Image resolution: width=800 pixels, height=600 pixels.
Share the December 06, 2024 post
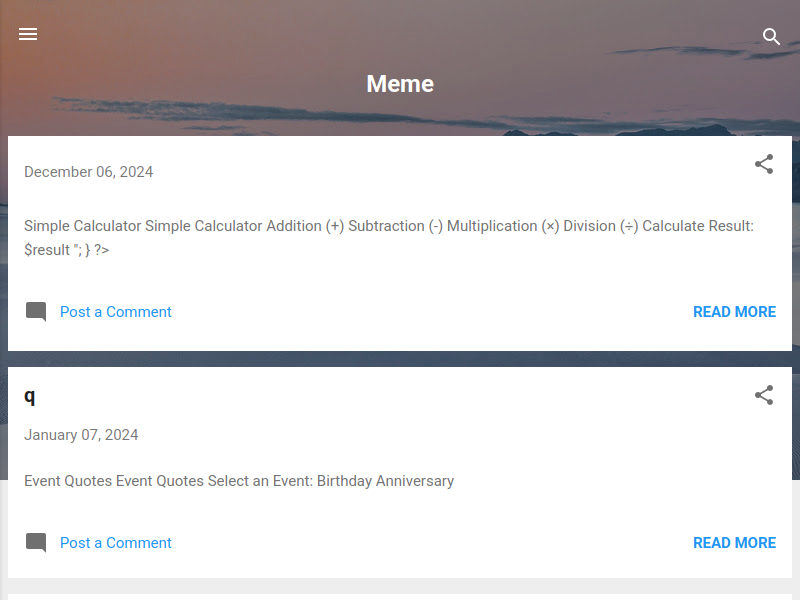click(764, 164)
